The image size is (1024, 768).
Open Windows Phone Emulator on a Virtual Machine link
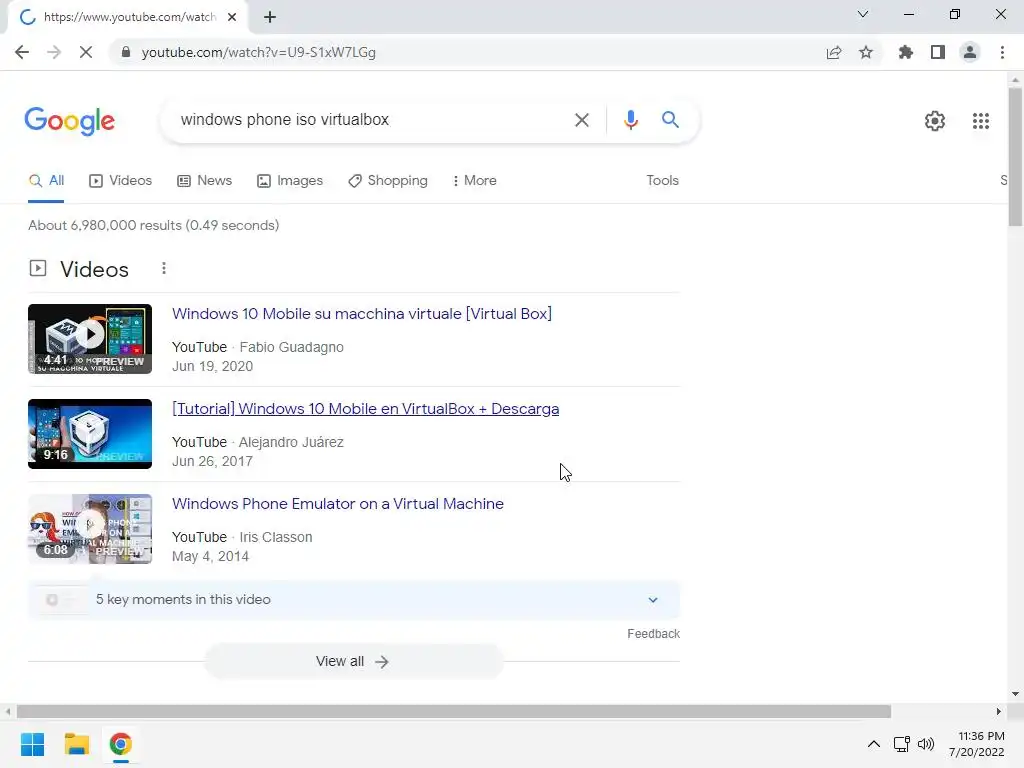(x=338, y=504)
